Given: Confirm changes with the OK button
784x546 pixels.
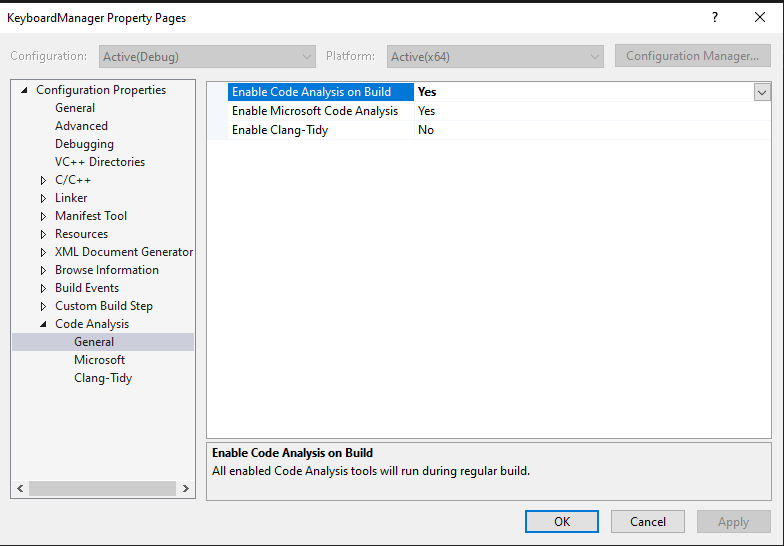Looking at the screenshot, I should click(562, 522).
